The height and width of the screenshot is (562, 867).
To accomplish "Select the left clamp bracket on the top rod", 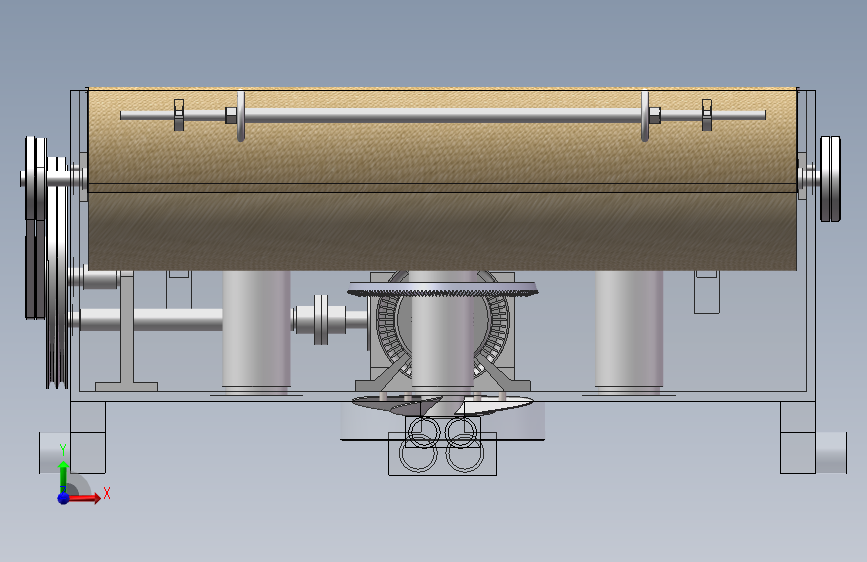I will pos(179,115).
